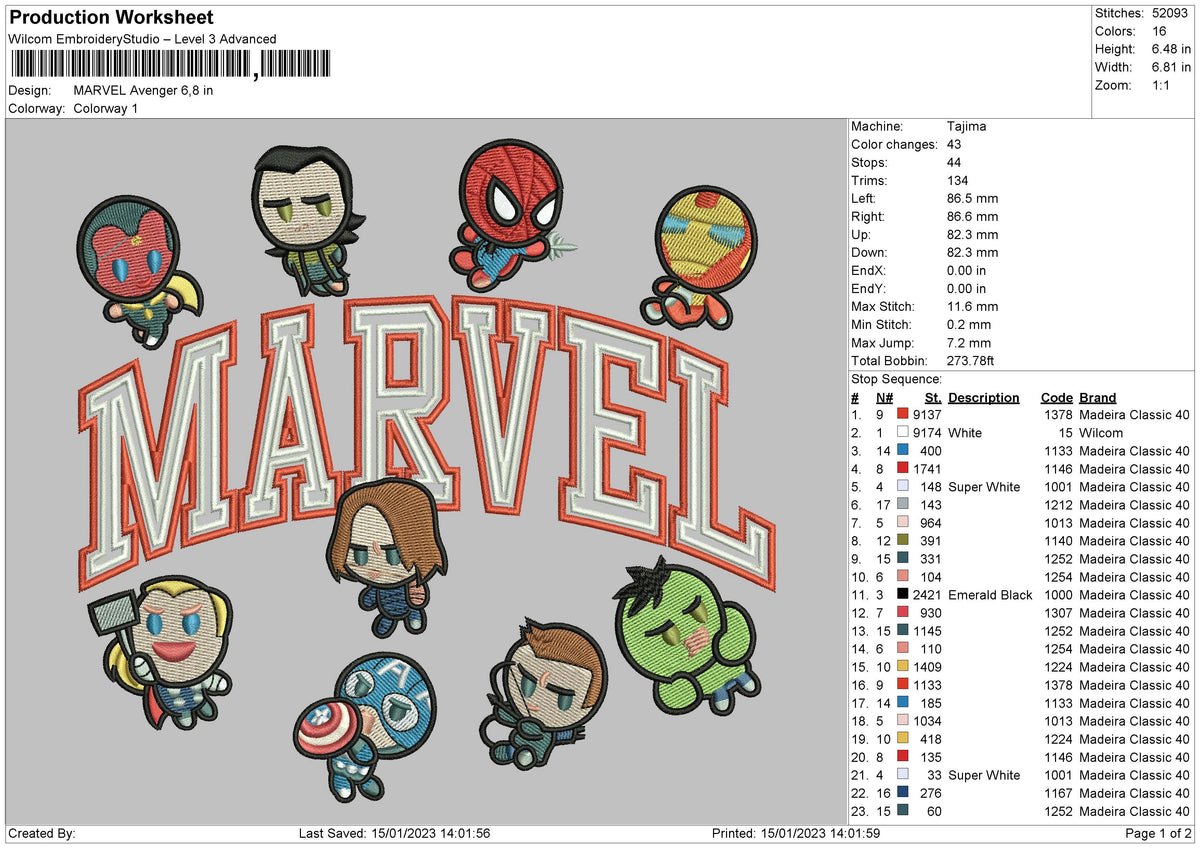Viewport: 1200px width, 848px height.
Task: Click the Stops value 44
Action: [954, 163]
